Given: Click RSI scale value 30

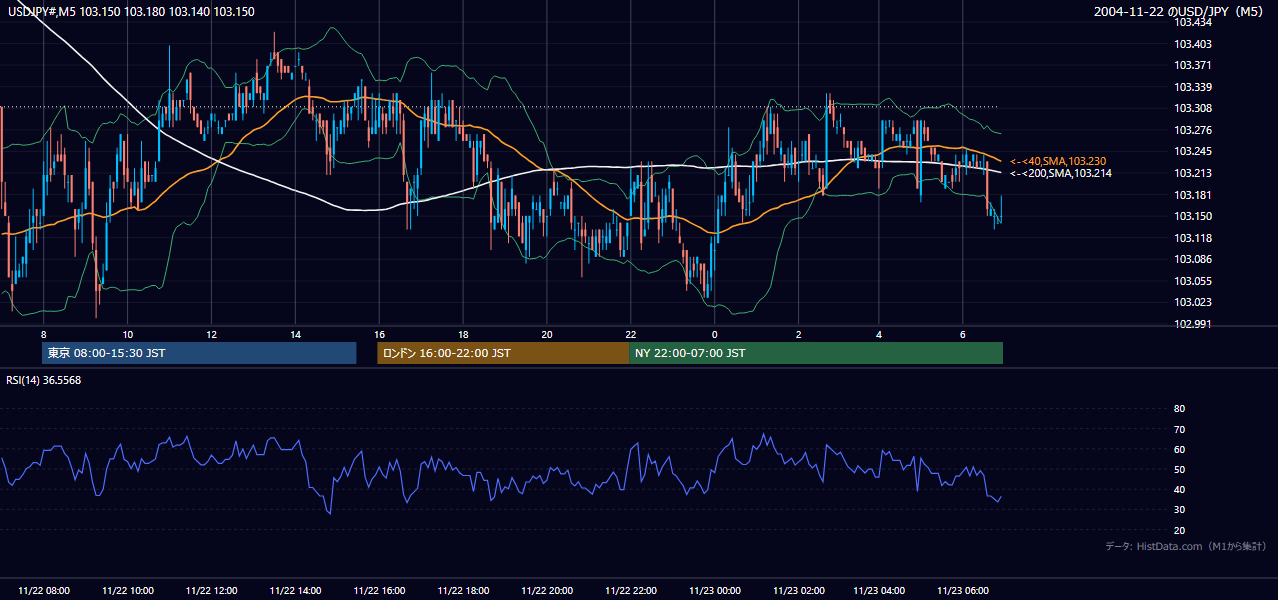Looking at the screenshot, I should pyautogui.click(x=1179, y=510).
